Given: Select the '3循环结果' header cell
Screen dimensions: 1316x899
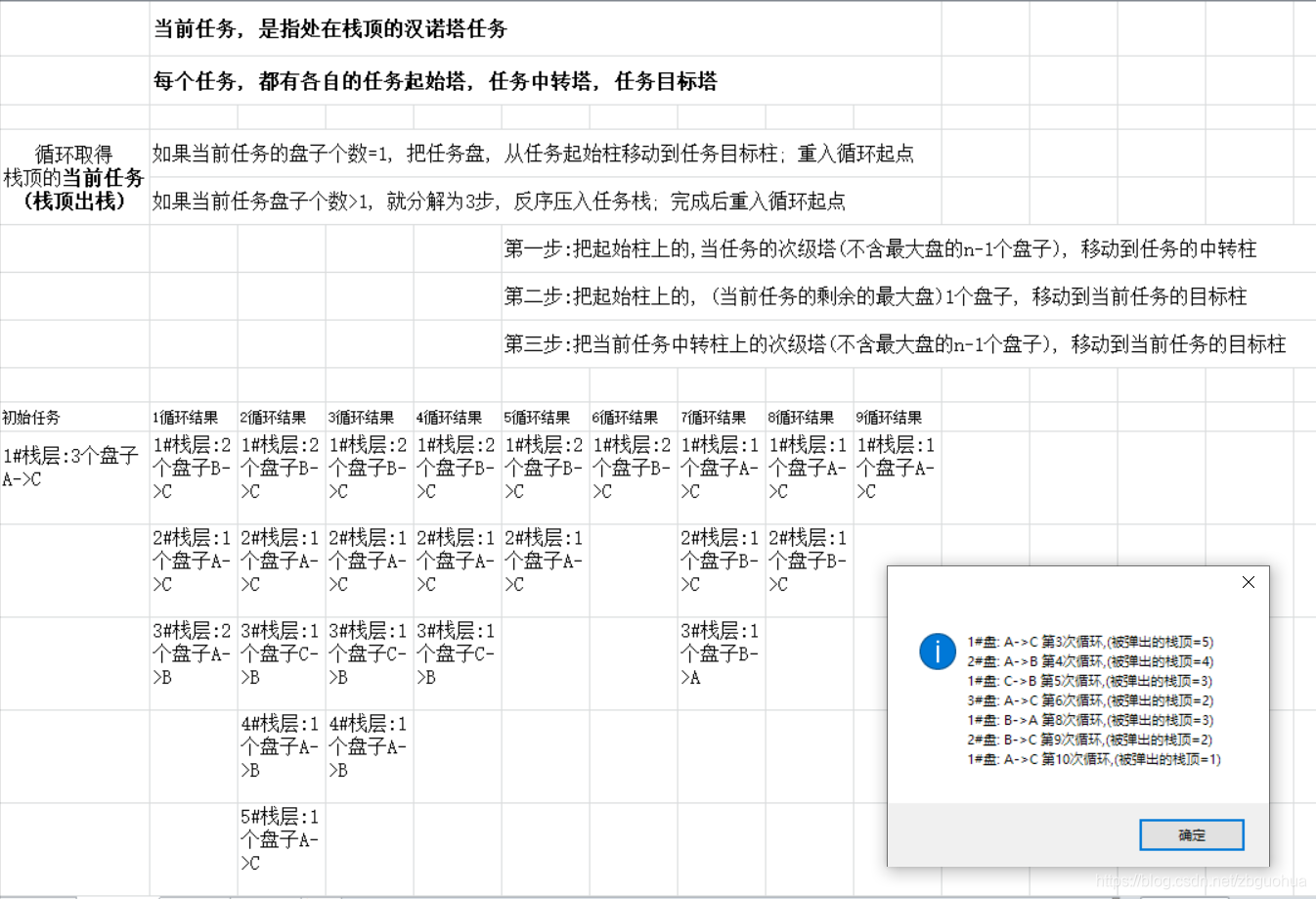Looking at the screenshot, I should point(370,417).
